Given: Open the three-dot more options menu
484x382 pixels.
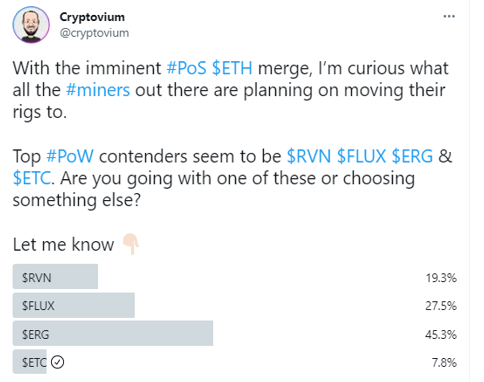Looking at the screenshot, I should tap(449, 16).
